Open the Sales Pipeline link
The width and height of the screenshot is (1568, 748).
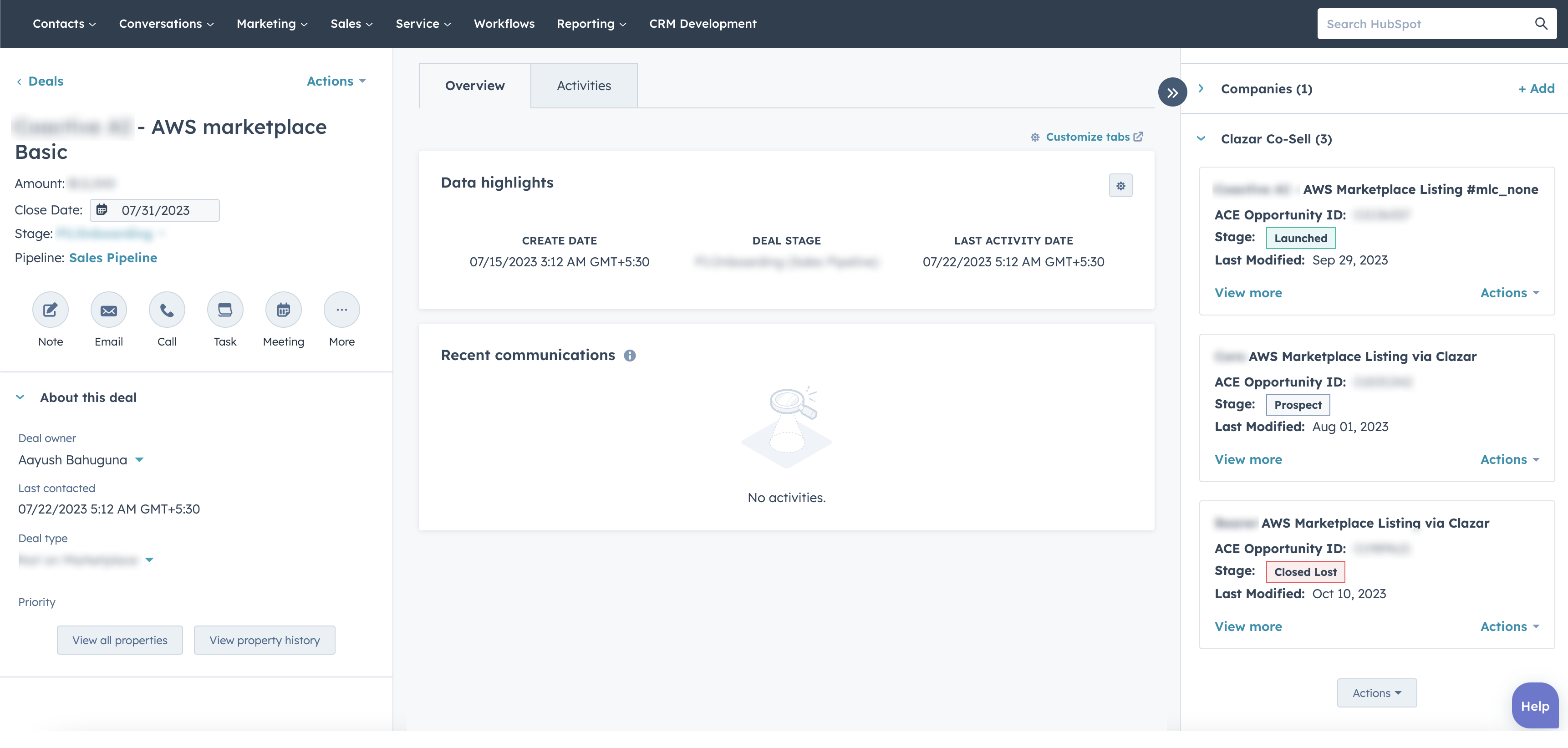click(x=113, y=258)
